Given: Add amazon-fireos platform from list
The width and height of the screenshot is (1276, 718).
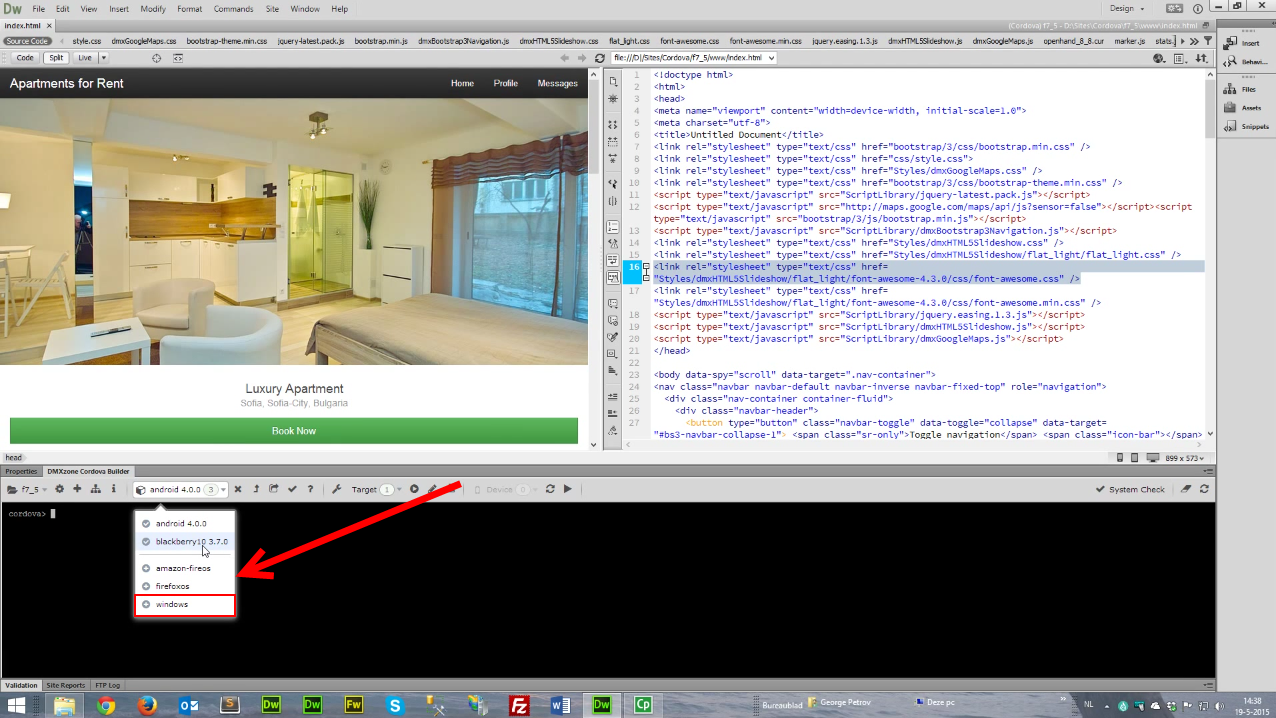Looking at the screenshot, I should pos(185,568).
